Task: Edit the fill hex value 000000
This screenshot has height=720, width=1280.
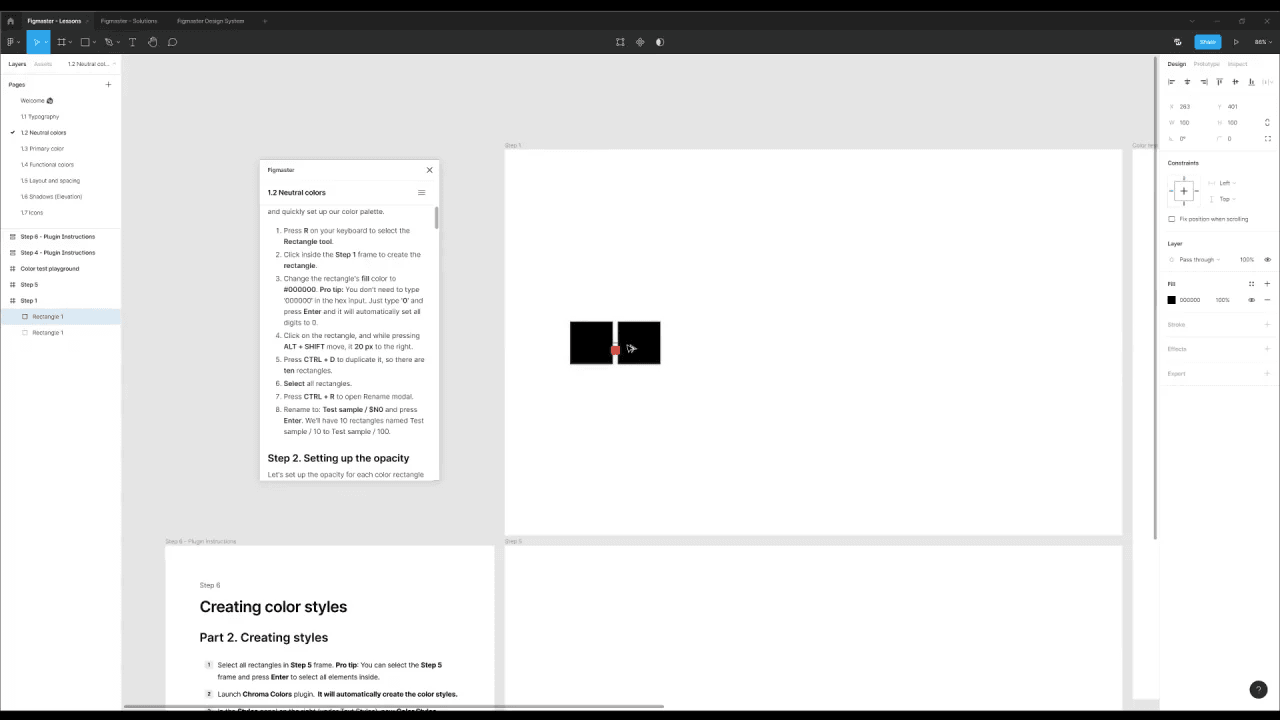Action: point(1190,300)
